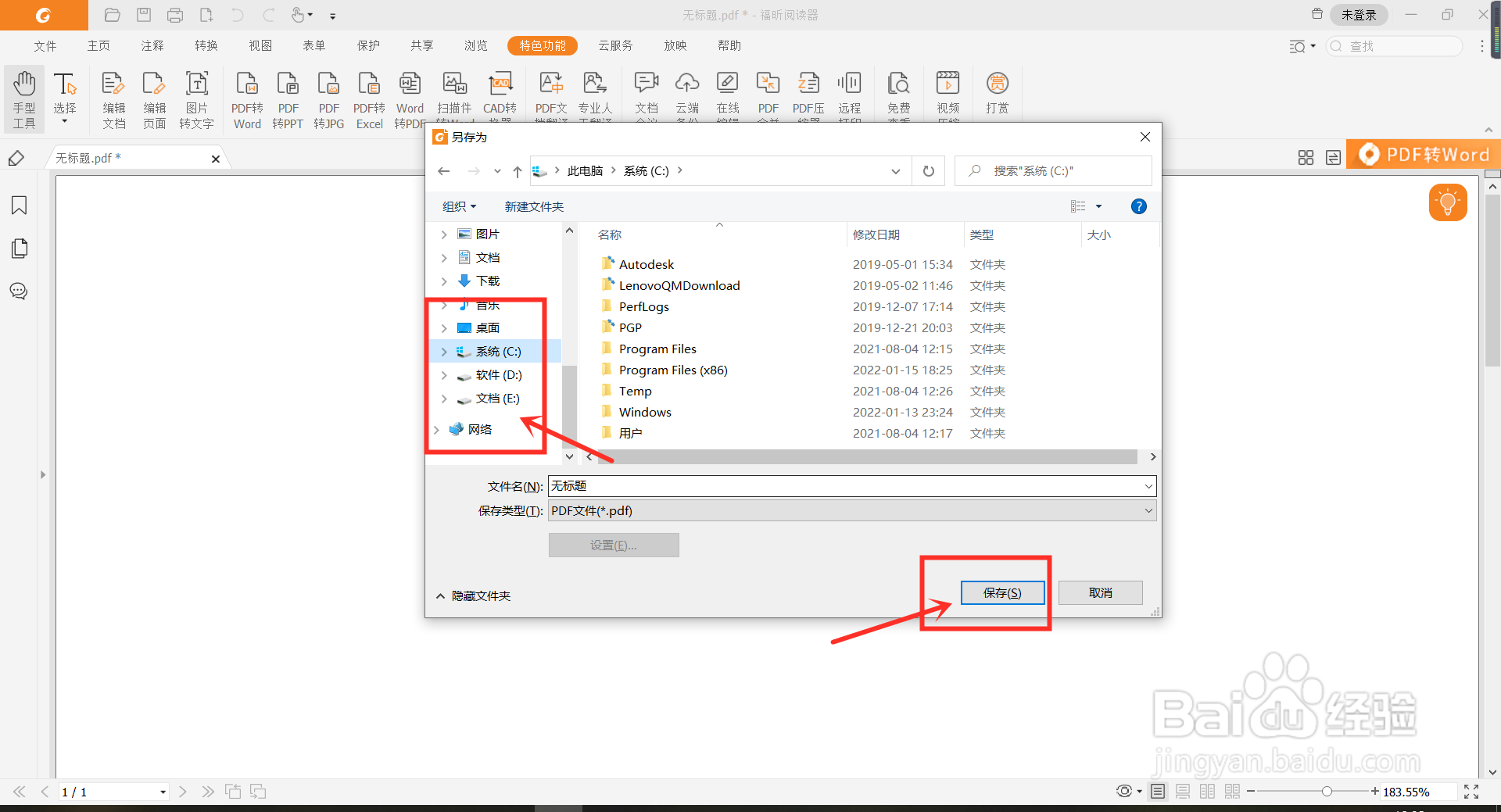The width and height of the screenshot is (1501, 812).
Task: Open the 注释 ribbon tab
Action: point(152,45)
